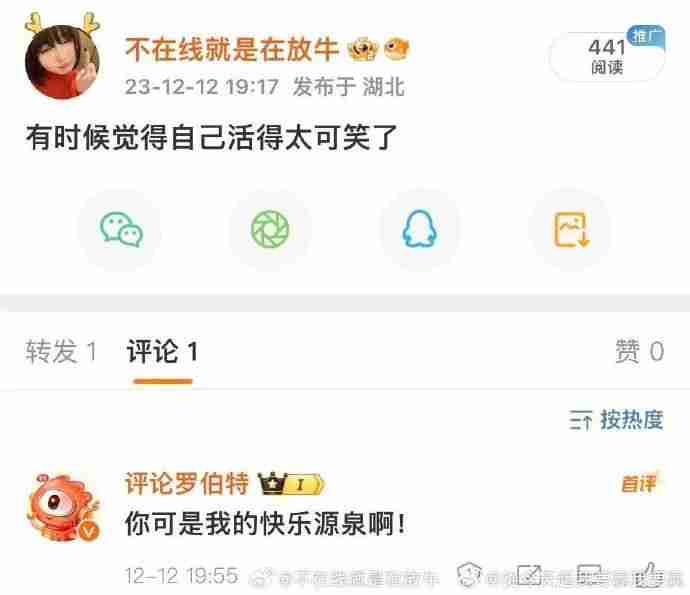Open profile of 不在线就是在放牛
The height and width of the screenshot is (595, 690).
click(232, 48)
